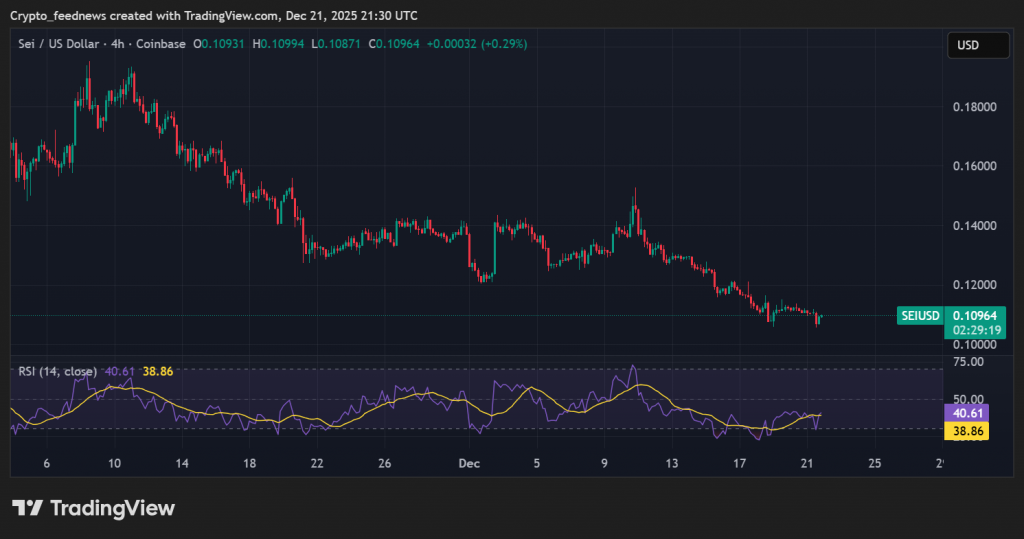The height and width of the screenshot is (539, 1024).
Task: Click the 0.14000 price axis label
Action: pyautogui.click(x=973, y=226)
